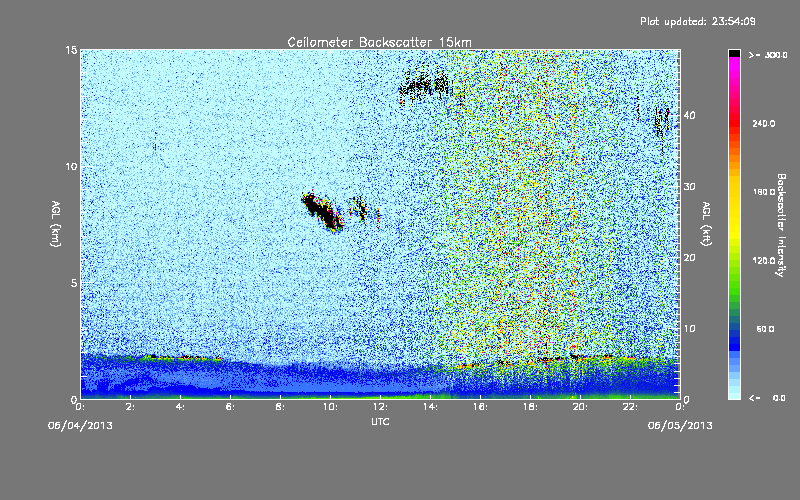Select the end date "06/05/2013"
The width and height of the screenshot is (800, 500).
click(x=680, y=426)
